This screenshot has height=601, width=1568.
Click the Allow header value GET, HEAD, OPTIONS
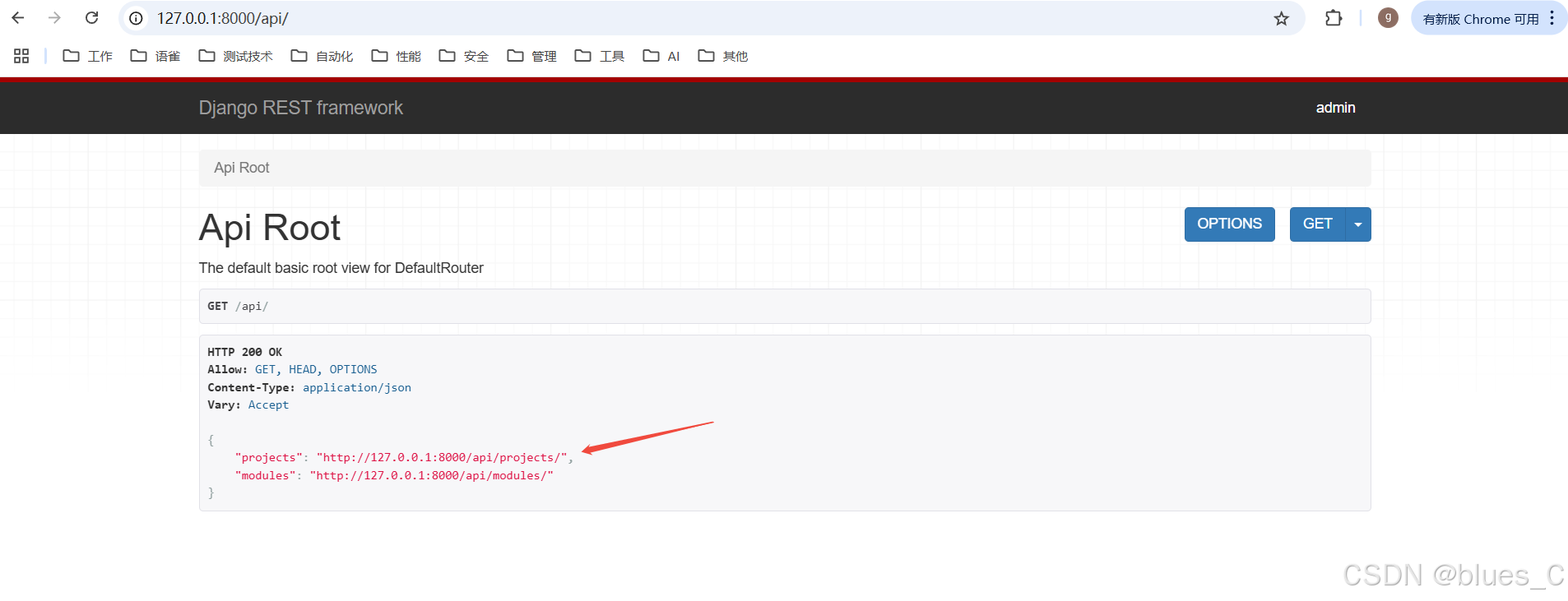tap(316, 369)
